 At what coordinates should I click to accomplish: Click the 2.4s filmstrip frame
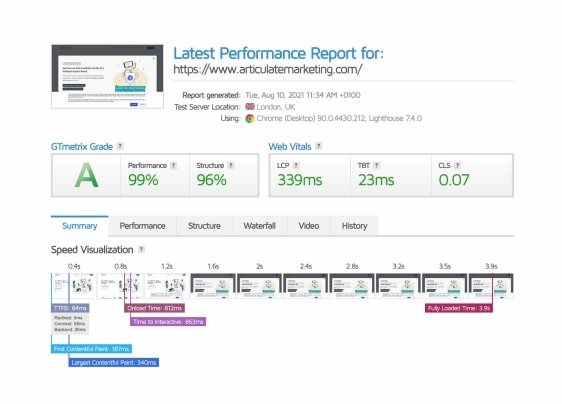point(306,286)
